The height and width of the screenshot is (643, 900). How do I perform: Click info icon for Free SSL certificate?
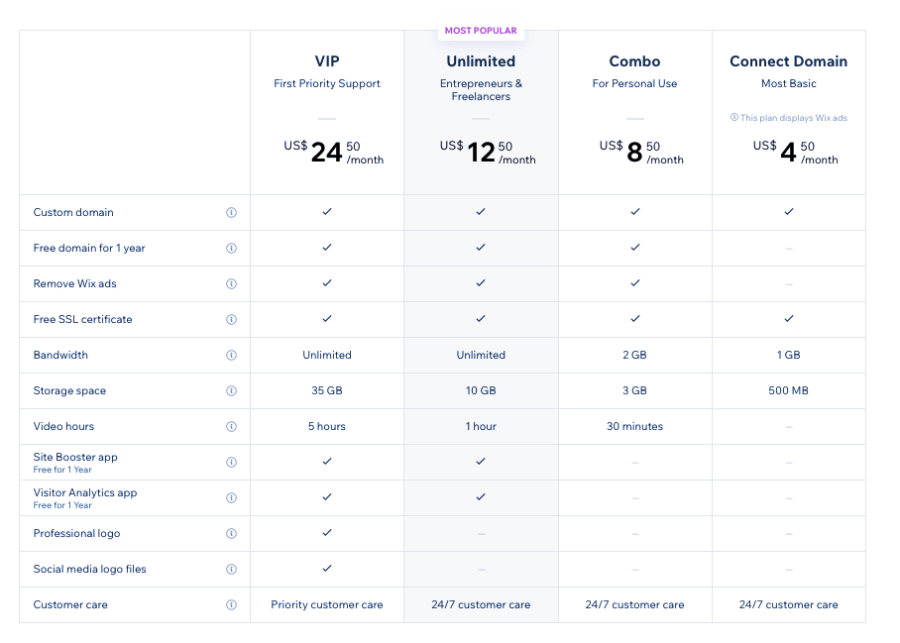coord(231,320)
